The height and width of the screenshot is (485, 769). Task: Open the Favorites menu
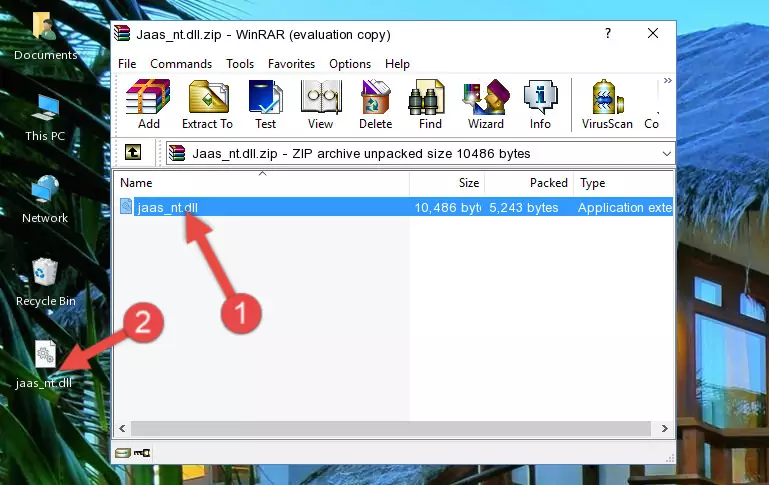(x=291, y=64)
